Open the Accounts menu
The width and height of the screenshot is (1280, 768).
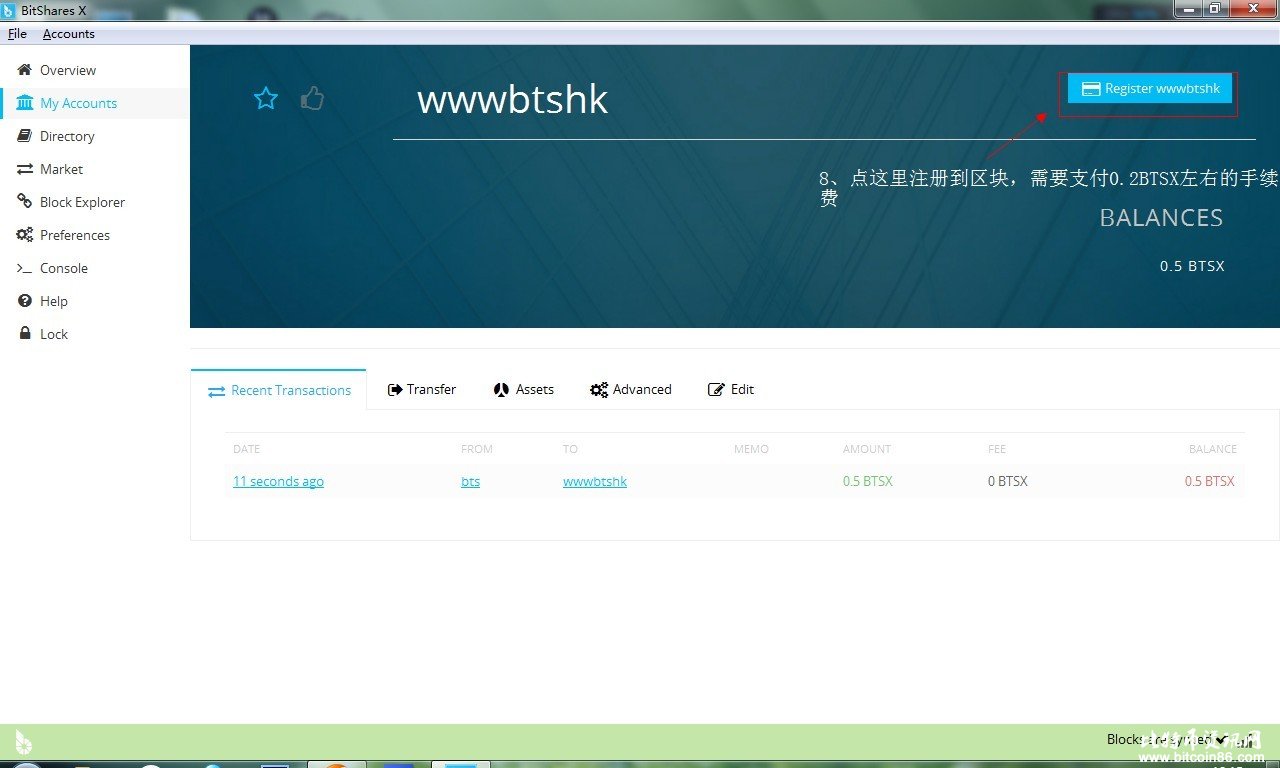click(68, 34)
